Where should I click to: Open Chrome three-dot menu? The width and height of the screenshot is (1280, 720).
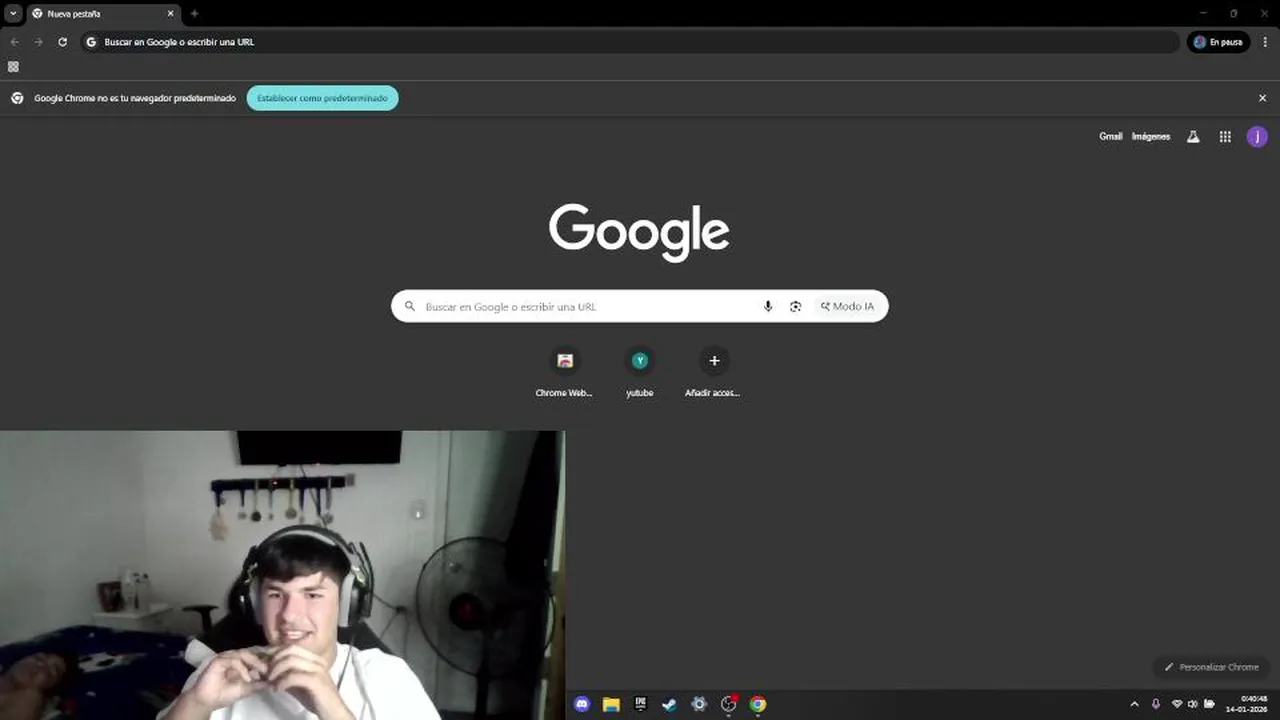[x=1265, y=42]
